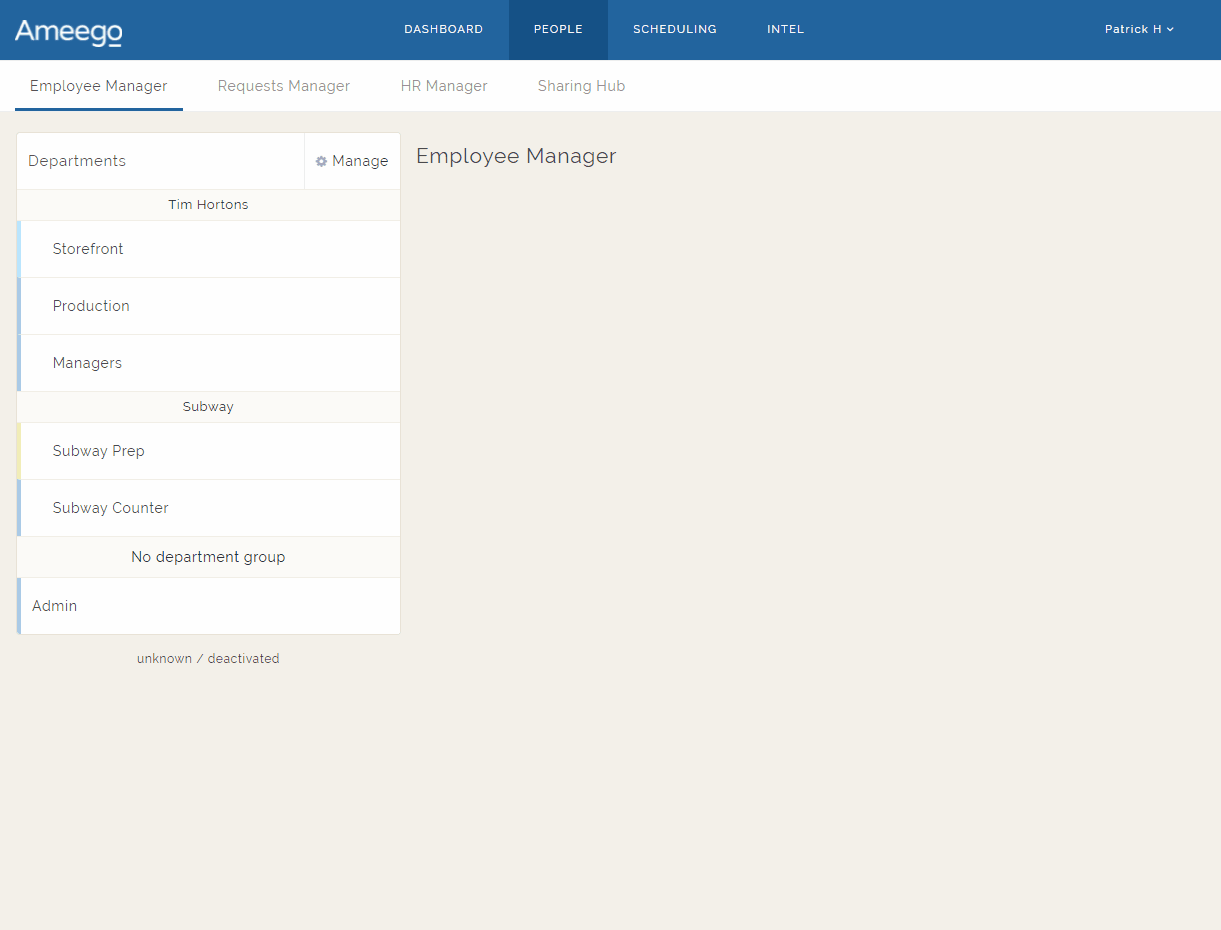Click the Ameego logo
The image size is (1221, 930).
68,32
